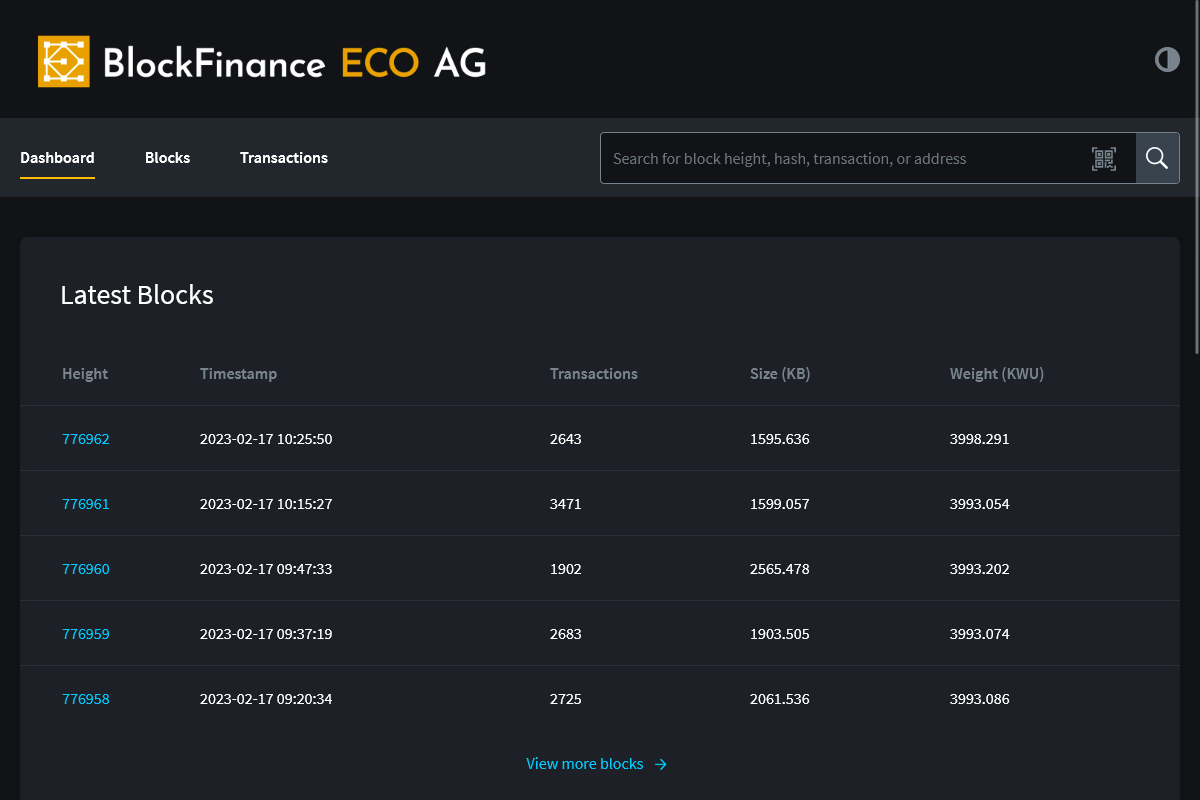The width and height of the screenshot is (1200, 800).
Task: Click the Timestamp column header
Action: tap(238, 374)
